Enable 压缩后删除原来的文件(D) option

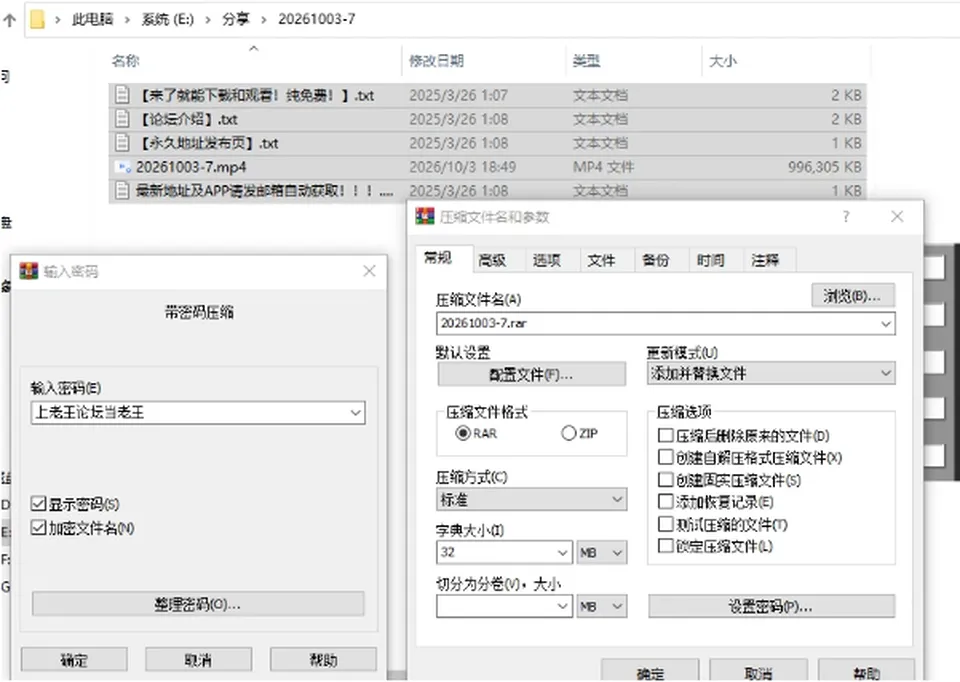[x=666, y=435]
